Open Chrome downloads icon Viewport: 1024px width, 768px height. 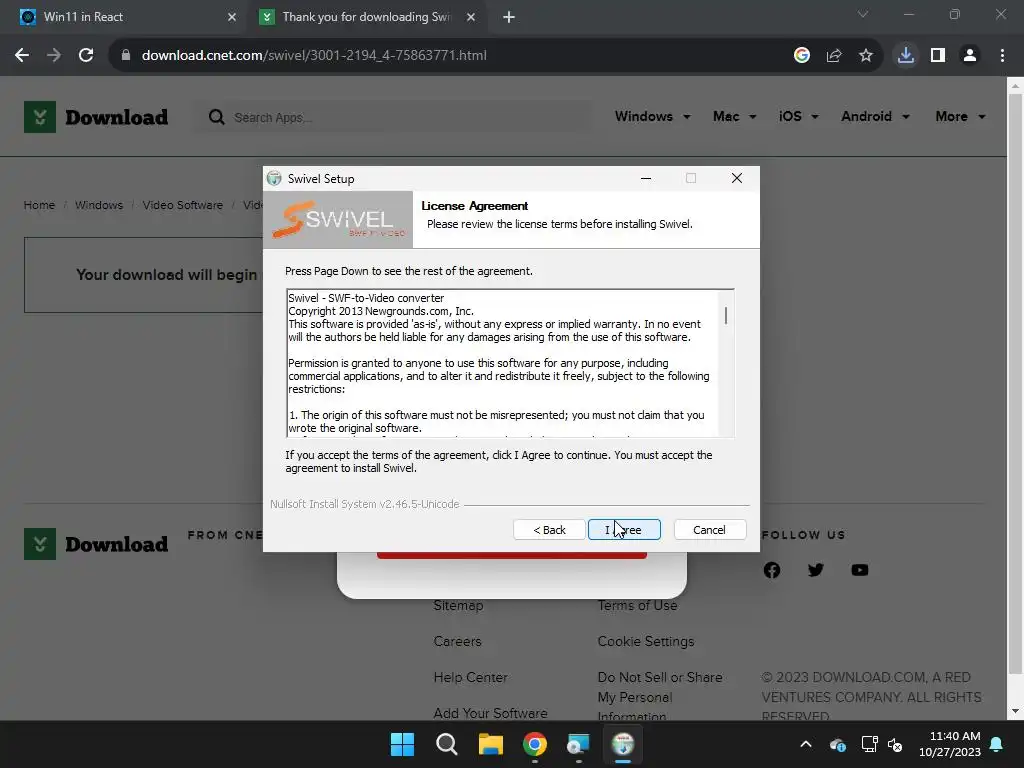pyautogui.click(x=906, y=56)
